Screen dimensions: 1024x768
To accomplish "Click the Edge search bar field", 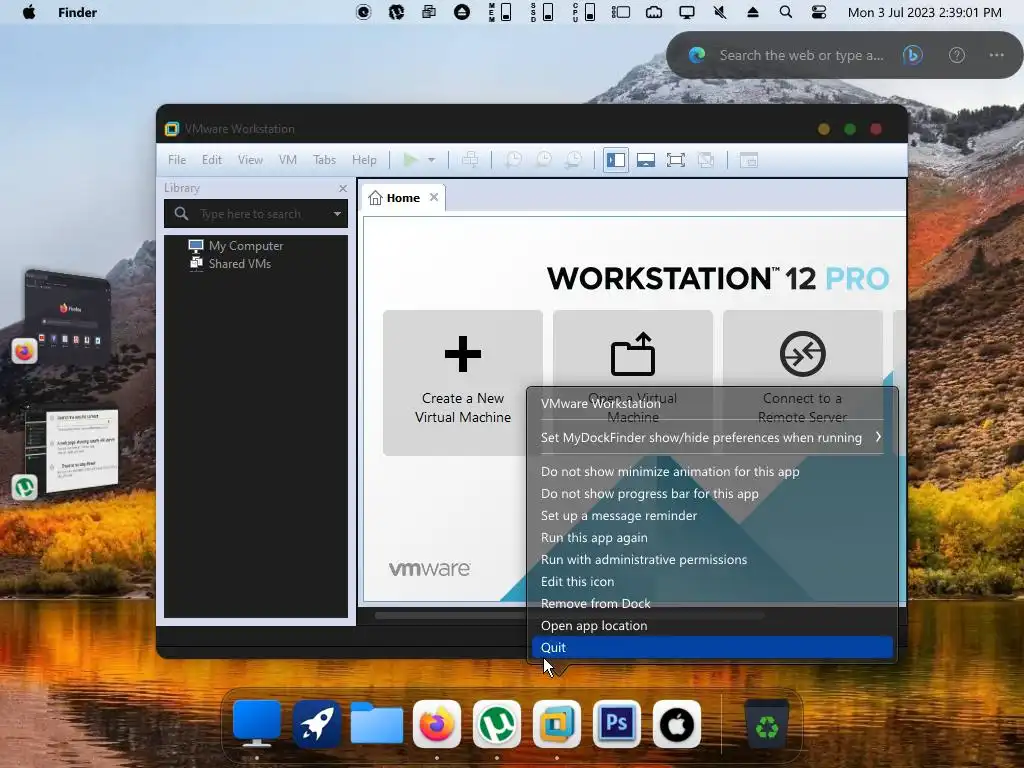I will pyautogui.click(x=801, y=56).
